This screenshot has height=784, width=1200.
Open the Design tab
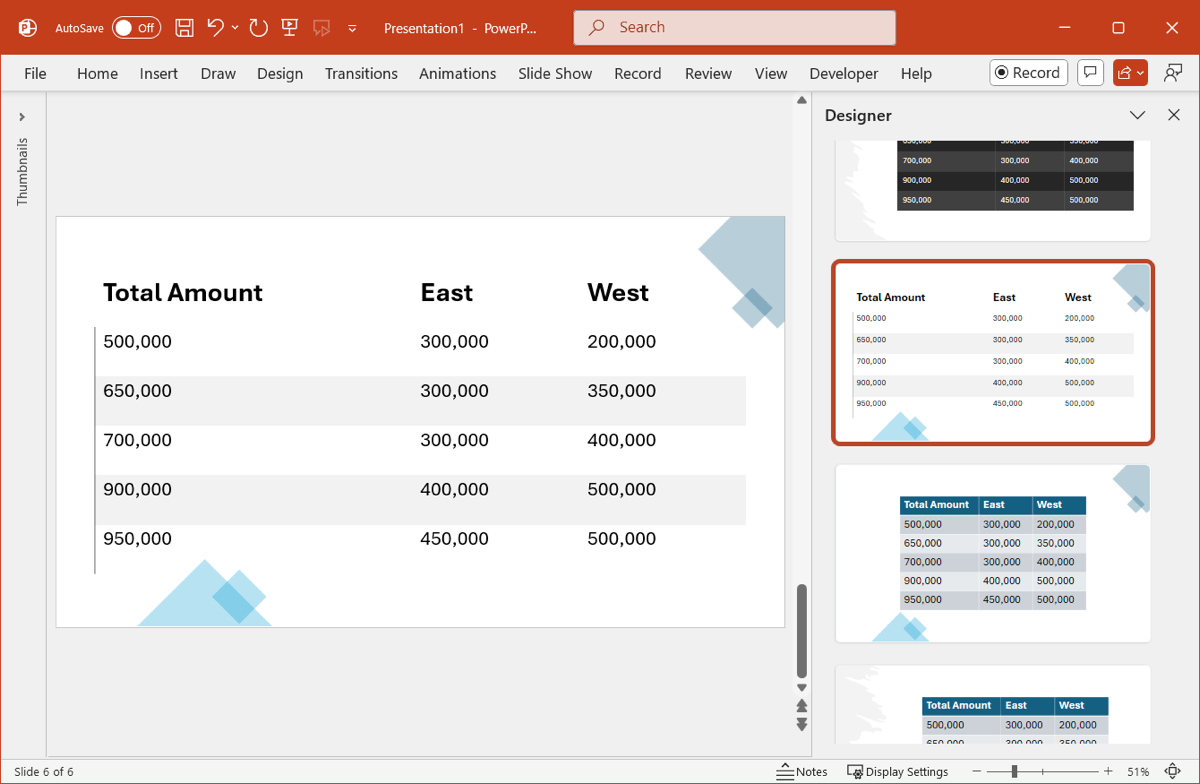(x=279, y=73)
